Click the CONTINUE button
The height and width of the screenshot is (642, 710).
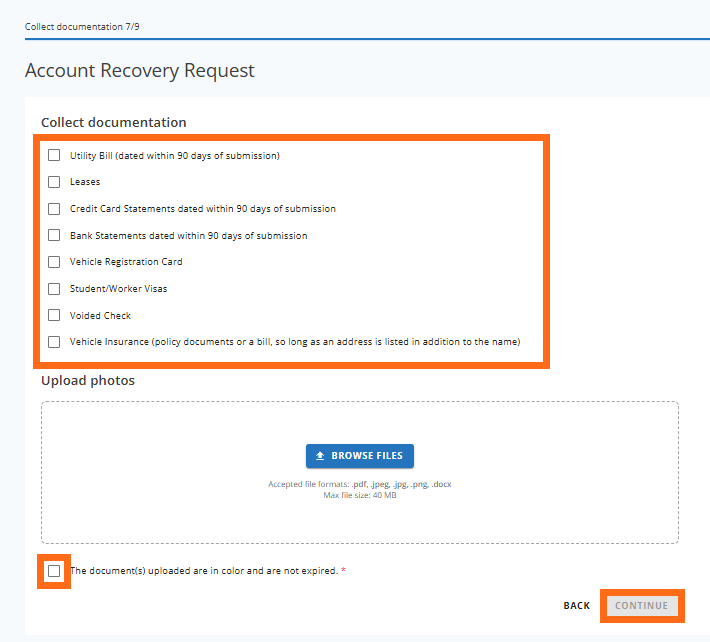(642, 606)
